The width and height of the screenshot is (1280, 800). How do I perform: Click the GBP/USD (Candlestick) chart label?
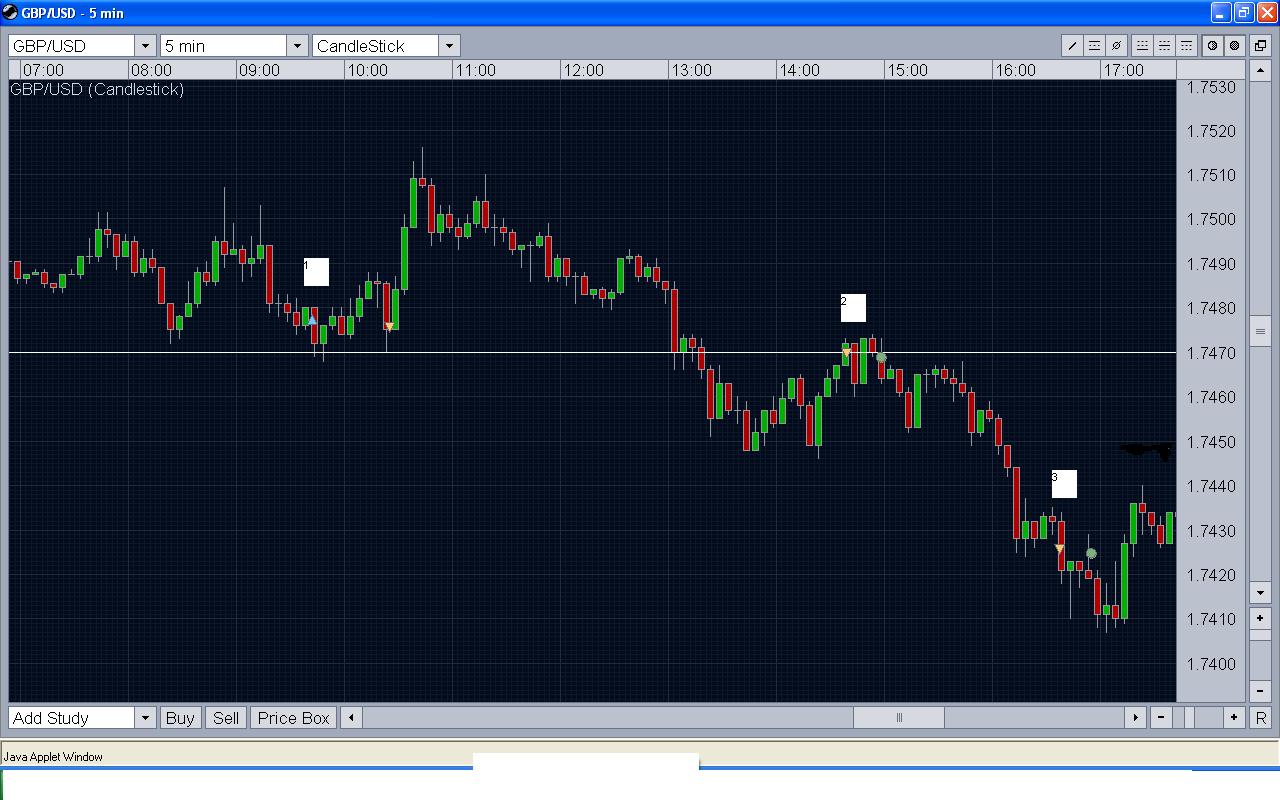[x=97, y=89]
